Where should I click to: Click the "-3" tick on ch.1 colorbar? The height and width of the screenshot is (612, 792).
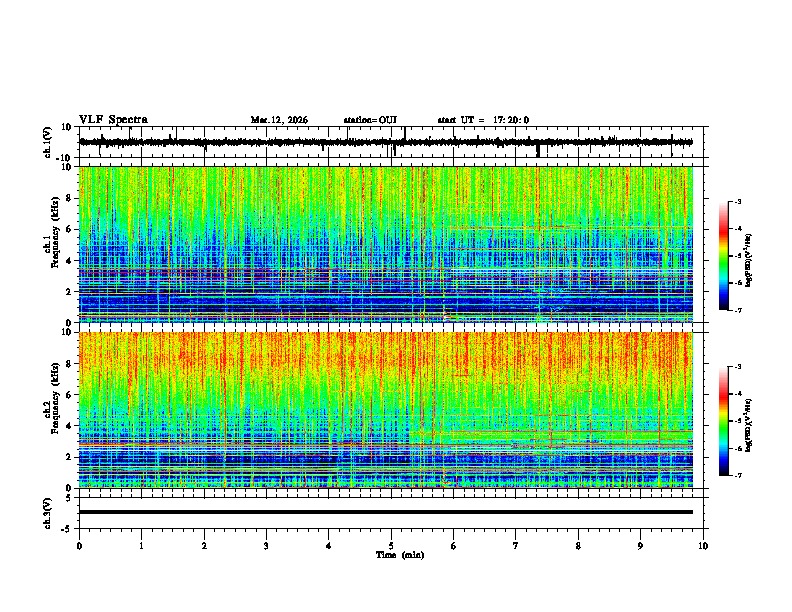[737, 201]
